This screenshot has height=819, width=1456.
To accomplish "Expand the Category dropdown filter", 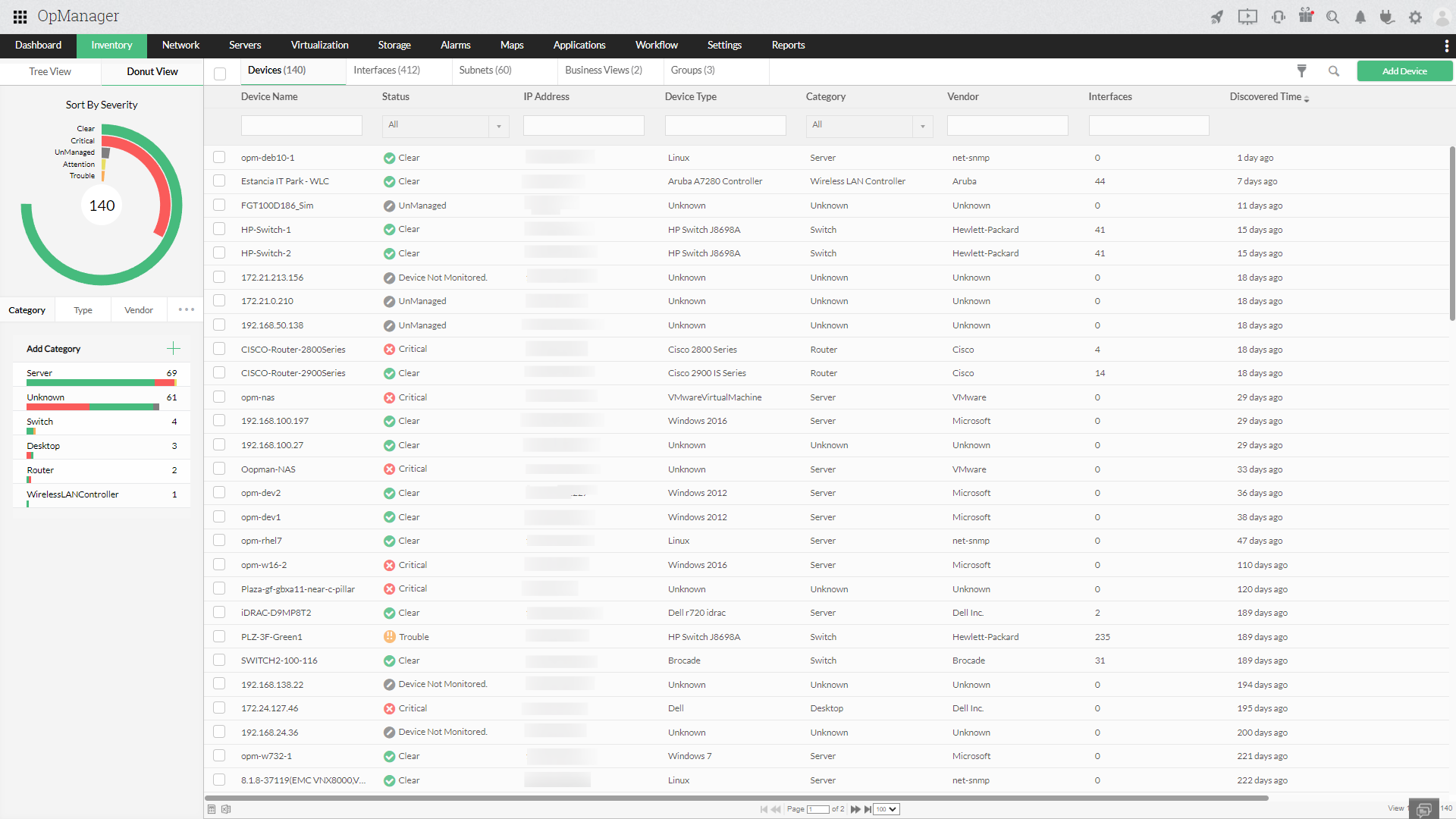I will (x=923, y=124).
